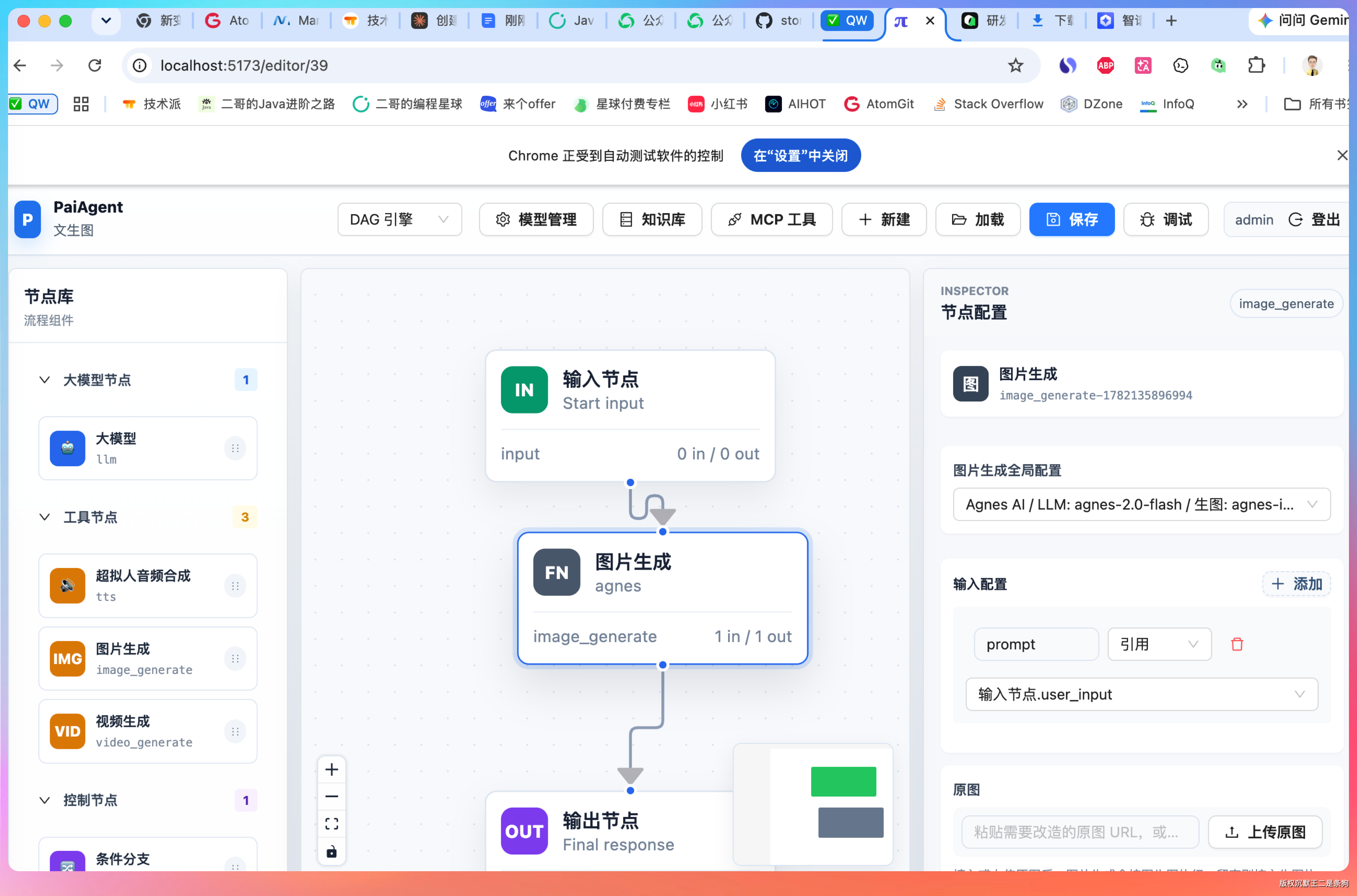Viewport: 1357px width, 896px height.
Task: Open the bookmarks apps grid icon
Action: [81, 104]
